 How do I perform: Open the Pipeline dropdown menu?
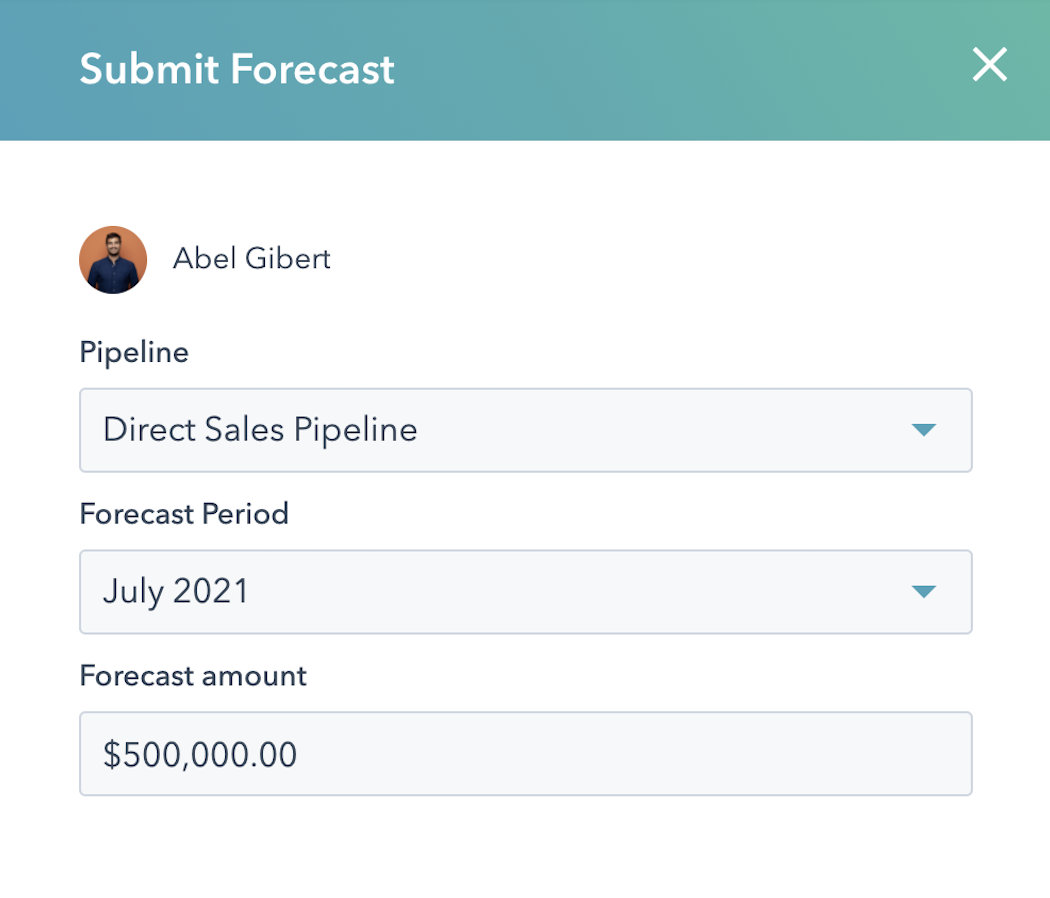[x=525, y=430]
